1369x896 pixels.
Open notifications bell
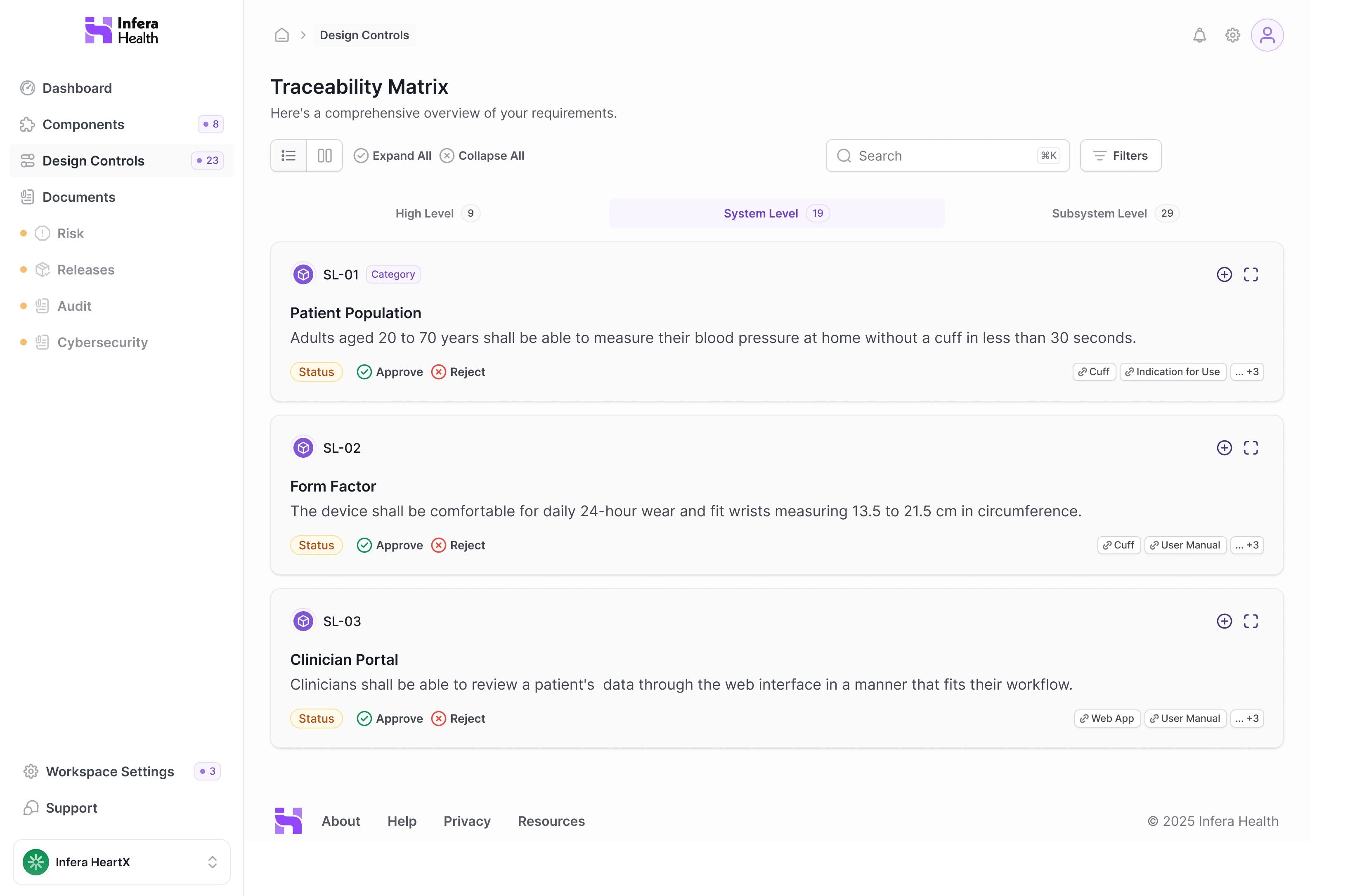[x=1199, y=35]
